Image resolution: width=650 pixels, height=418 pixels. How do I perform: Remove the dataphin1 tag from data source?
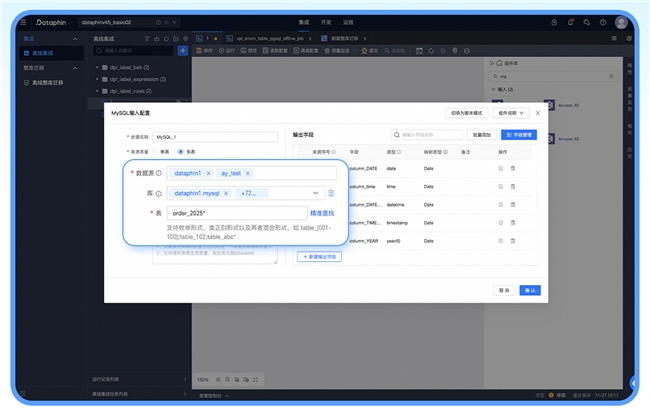click(x=208, y=173)
